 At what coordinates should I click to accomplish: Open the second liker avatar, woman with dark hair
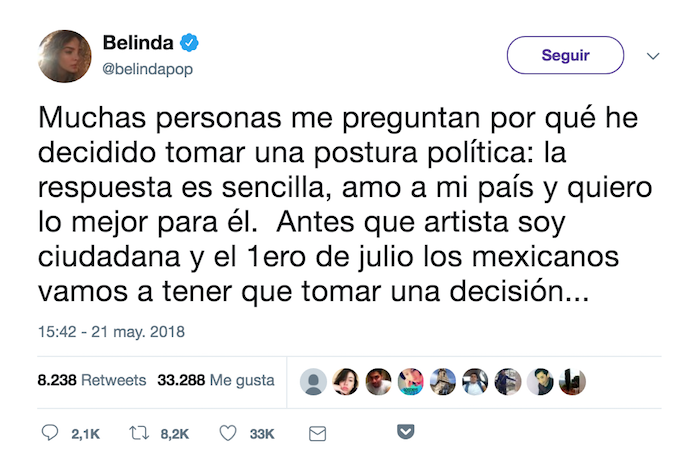pos(347,381)
